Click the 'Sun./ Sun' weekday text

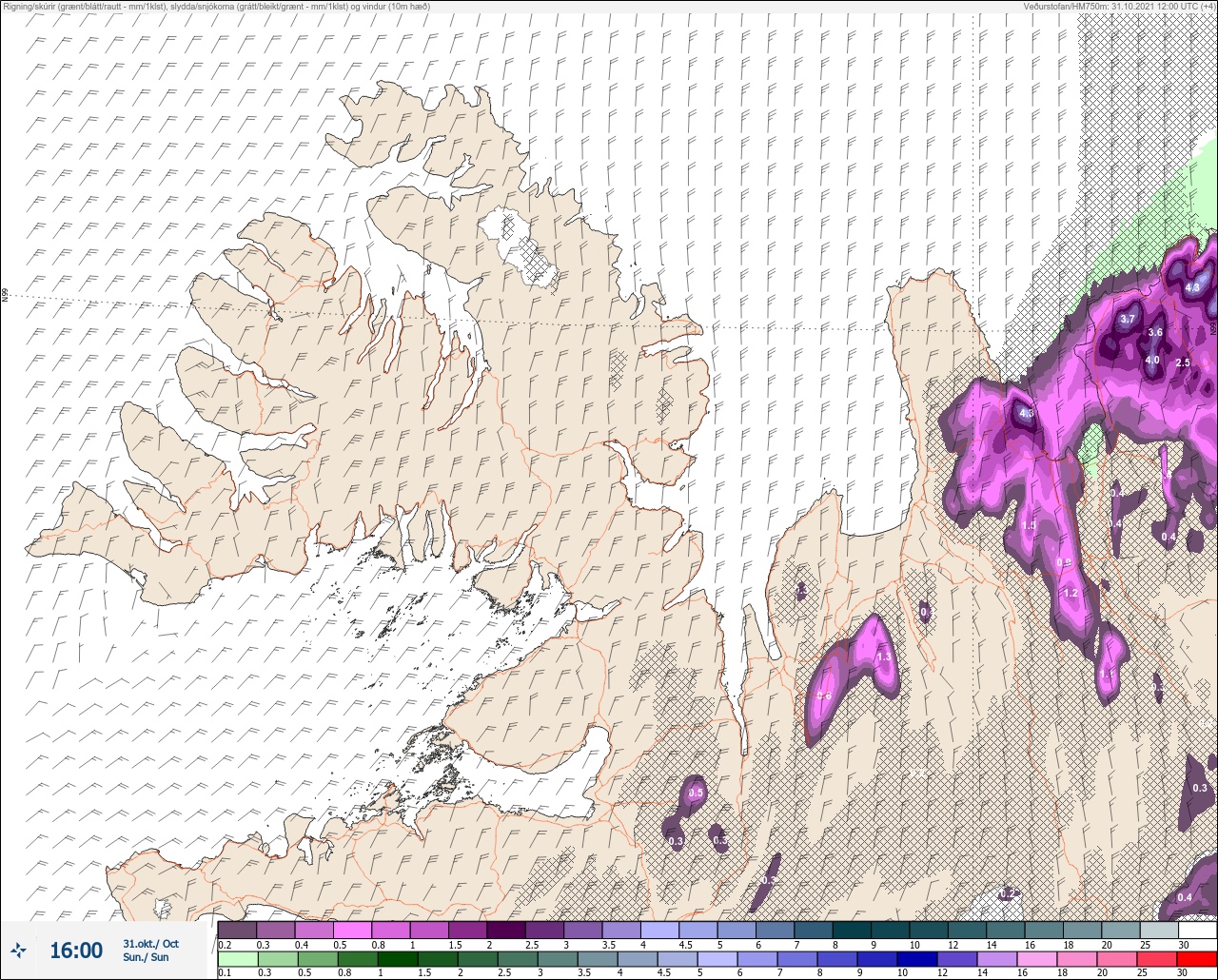pyautogui.click(x=146, y=957)
